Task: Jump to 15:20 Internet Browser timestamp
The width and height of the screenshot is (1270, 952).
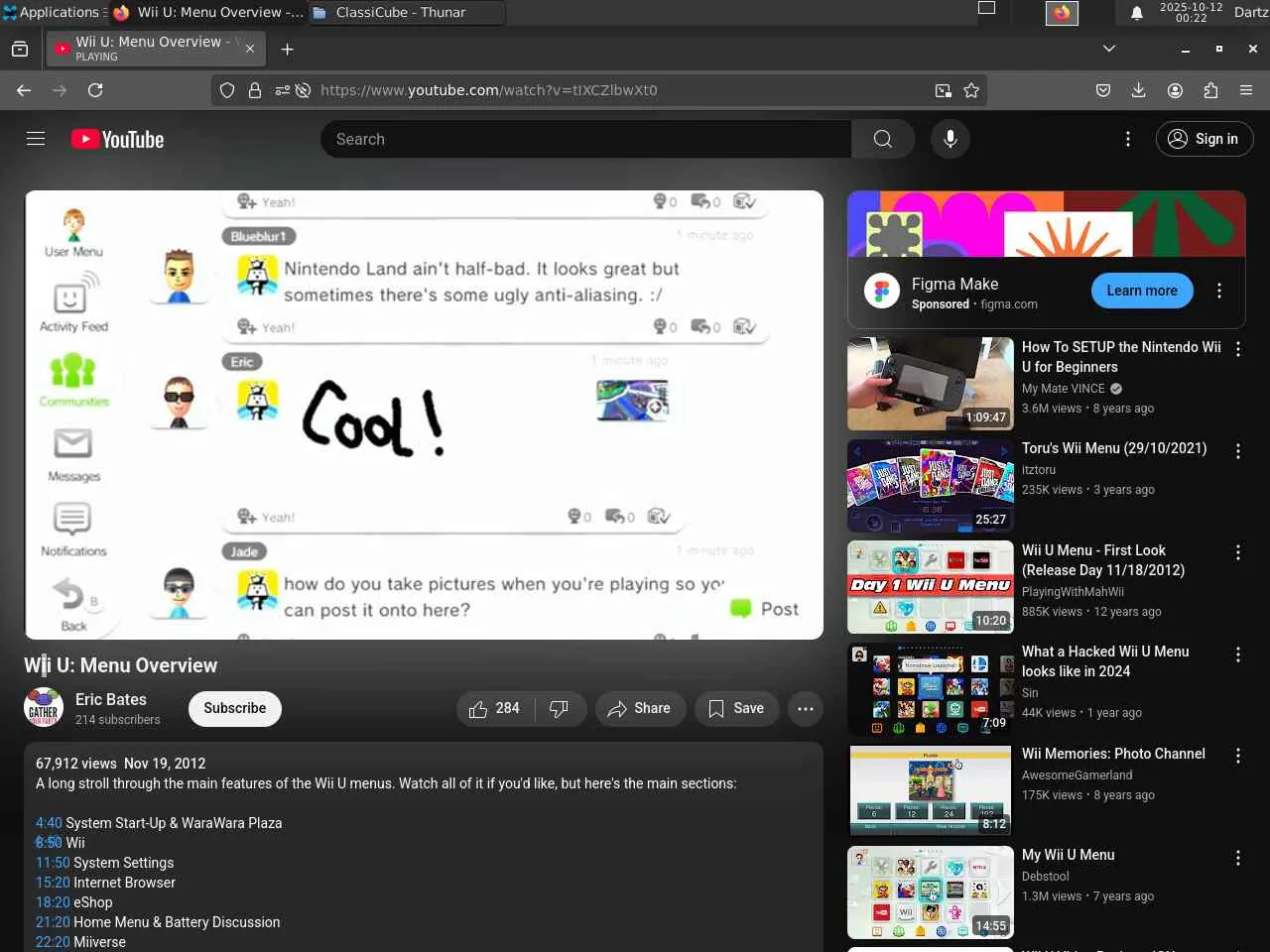Action: point(53,883)
